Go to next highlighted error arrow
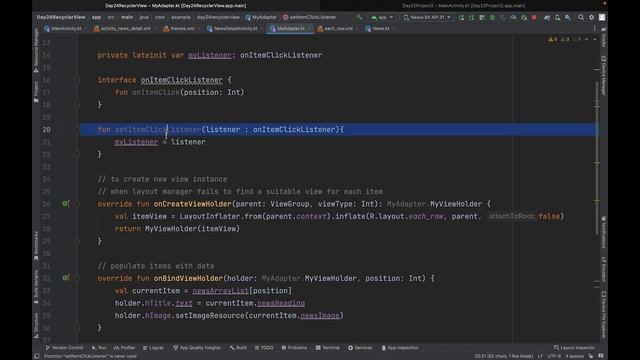This screenshot has width=640, height=360. click(x=595, y=39)
